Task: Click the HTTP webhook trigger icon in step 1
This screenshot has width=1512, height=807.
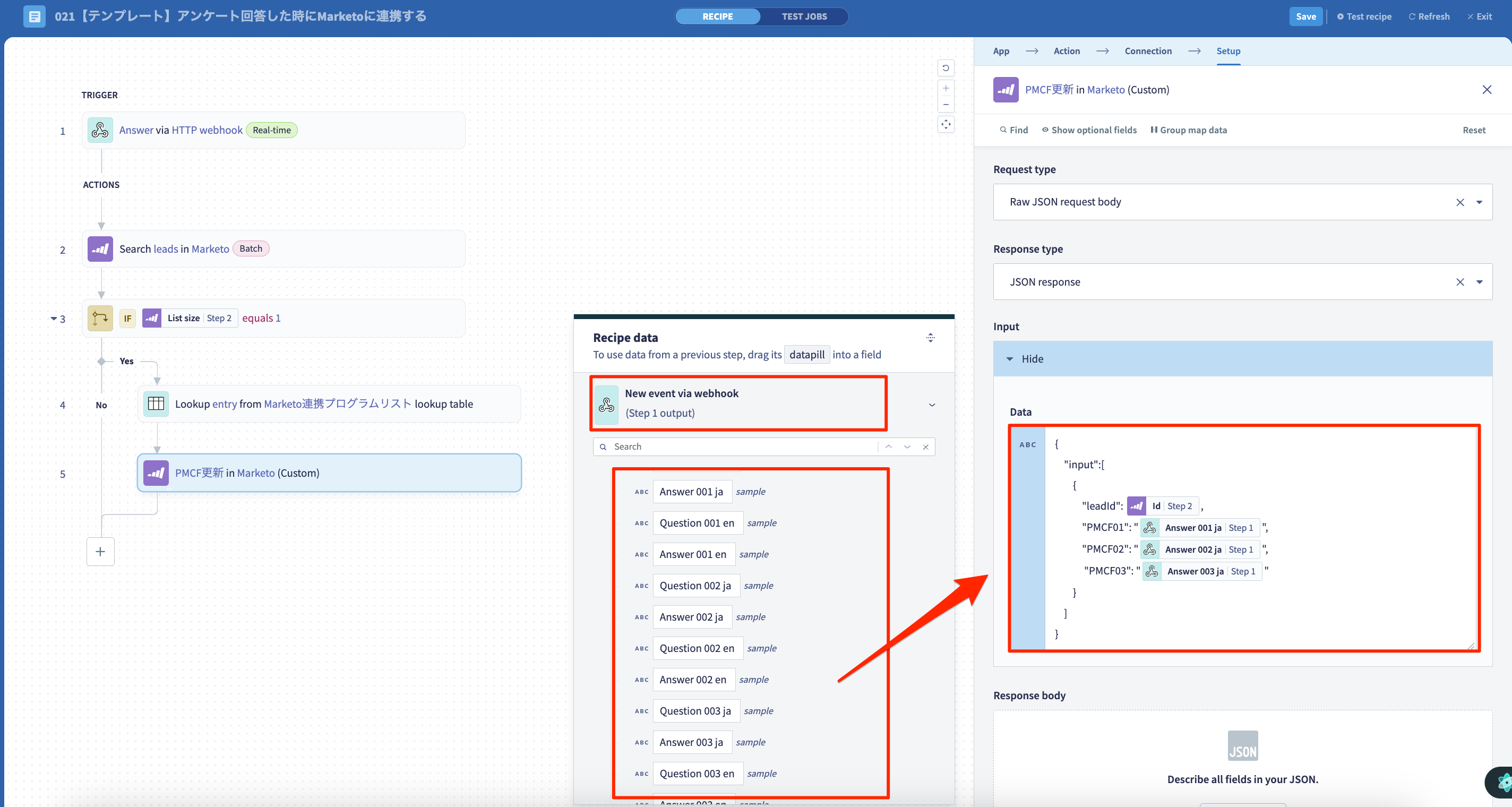Action: (x=100, y=130)
